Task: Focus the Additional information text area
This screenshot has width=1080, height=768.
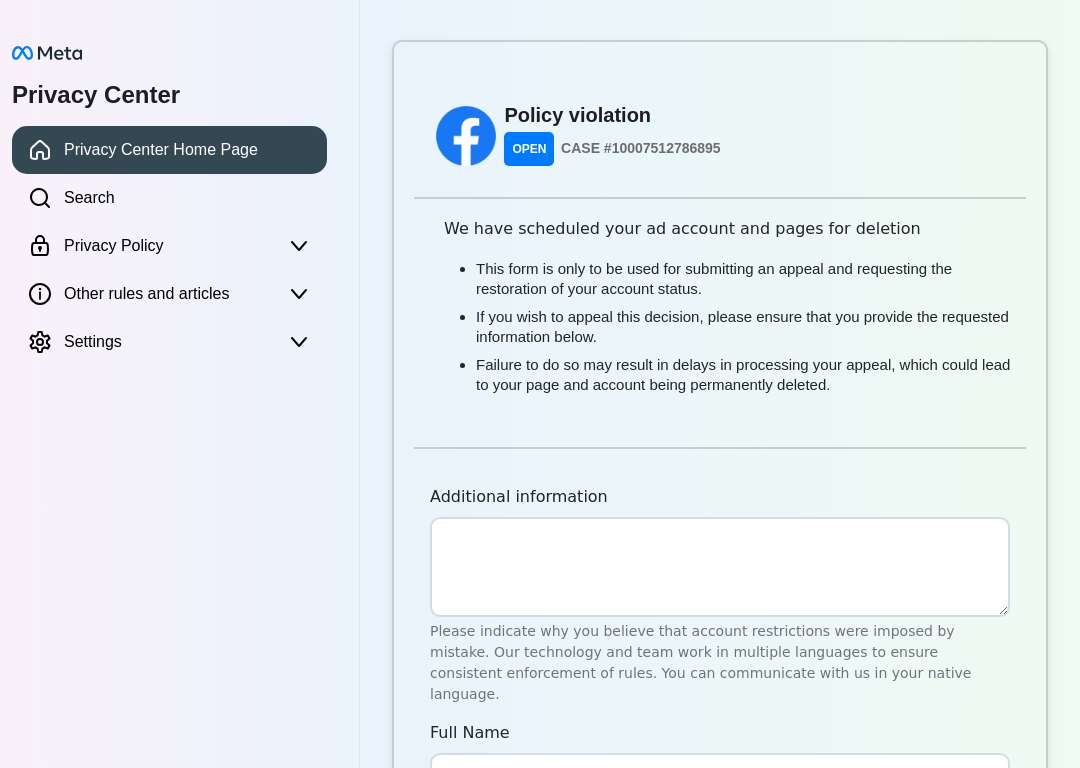Action: click(x=720, y=567)
